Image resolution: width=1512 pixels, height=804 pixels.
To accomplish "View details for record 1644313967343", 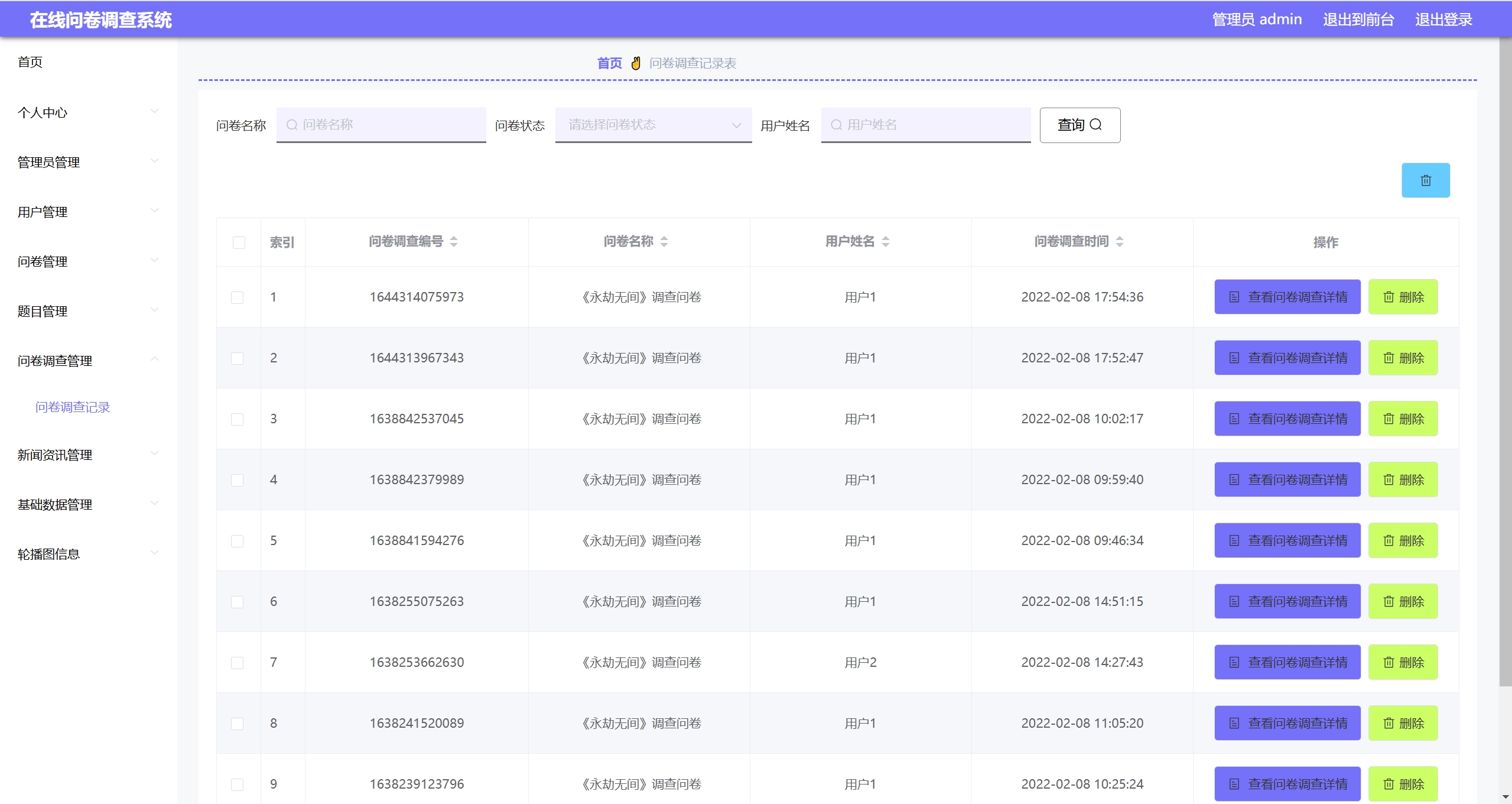I will pyautogui.click(x=1287, y=358).
